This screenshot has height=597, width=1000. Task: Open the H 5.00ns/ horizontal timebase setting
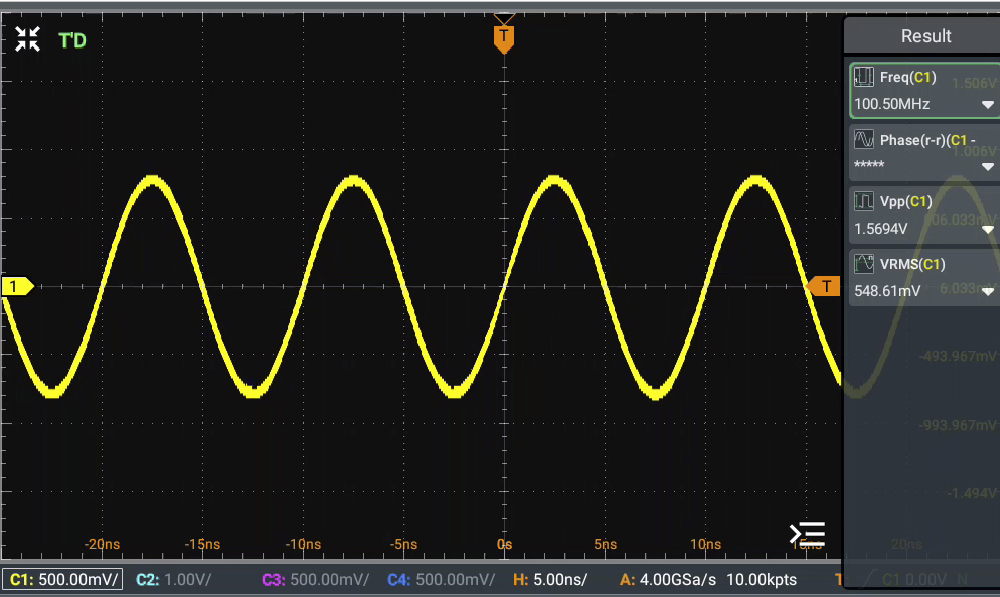point(549,579)
